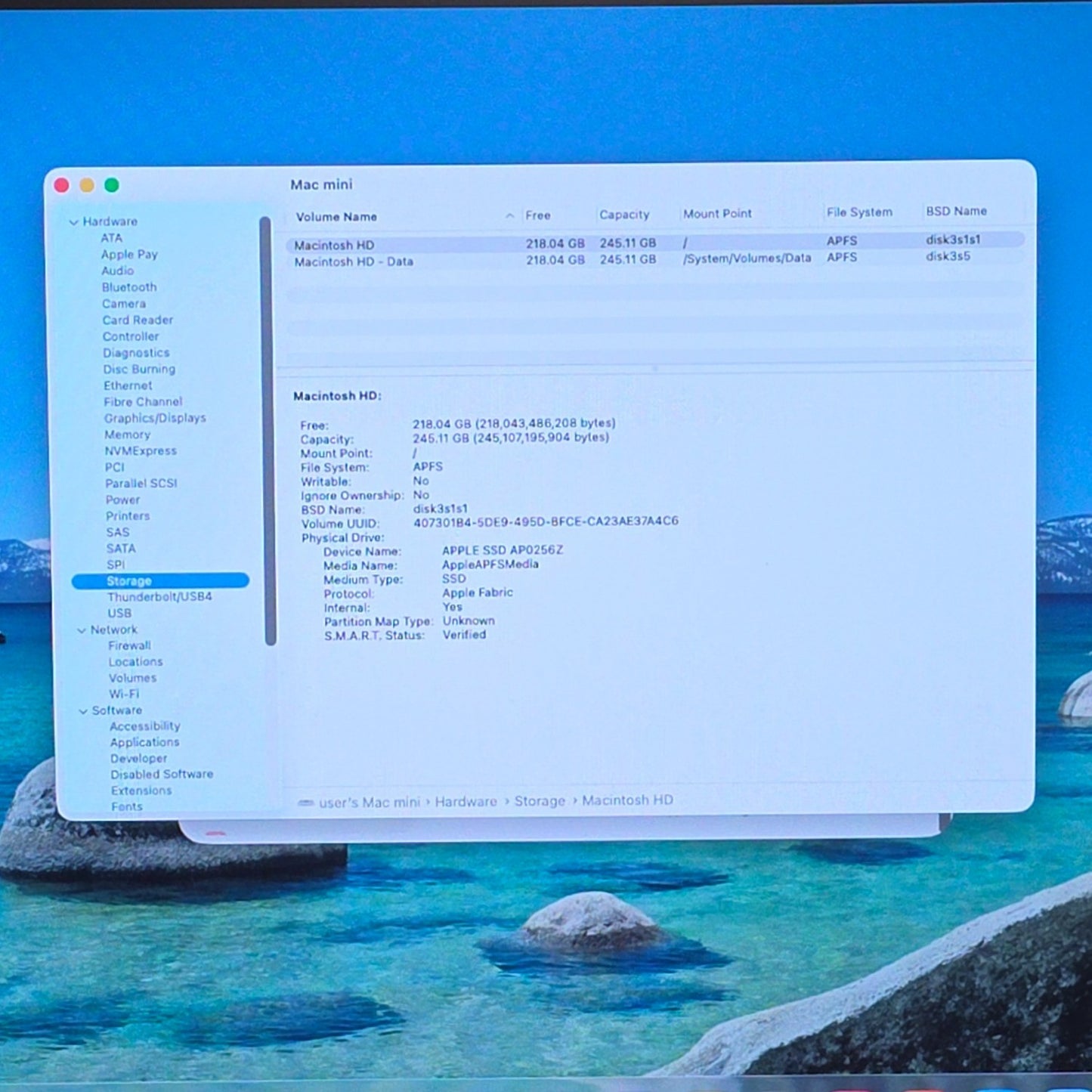Select the Macintosh HD - Data row
The image size is (1092, 1092).
654,260
